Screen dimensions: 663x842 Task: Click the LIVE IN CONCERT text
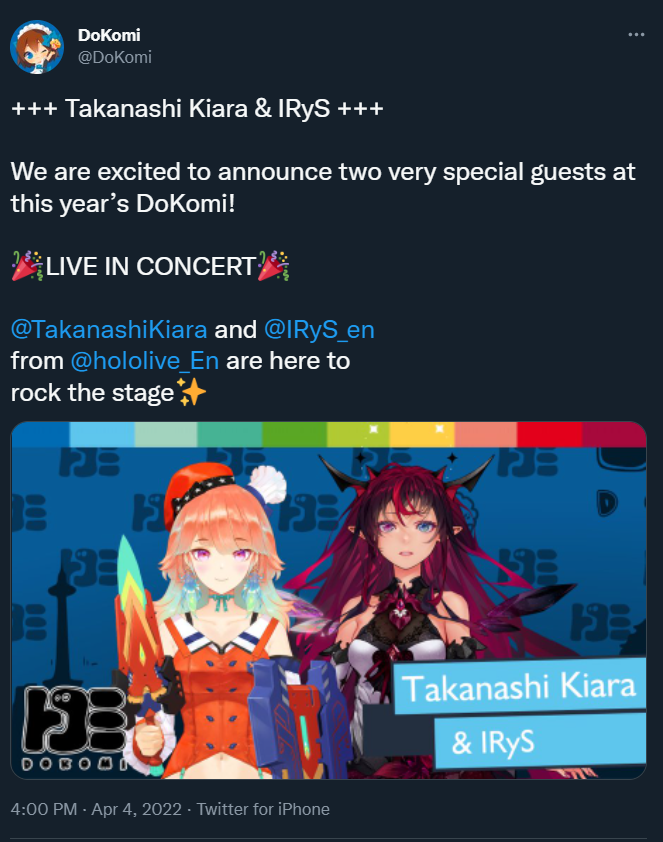pyautogui.click(x=150, y=266)
